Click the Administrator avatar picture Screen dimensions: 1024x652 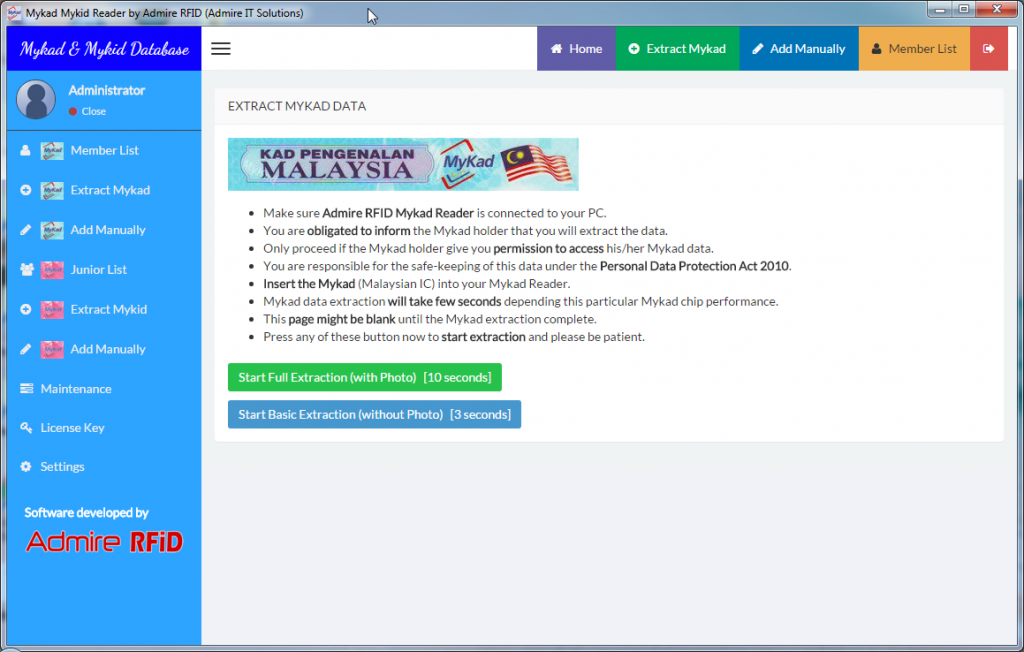[36, 100]
